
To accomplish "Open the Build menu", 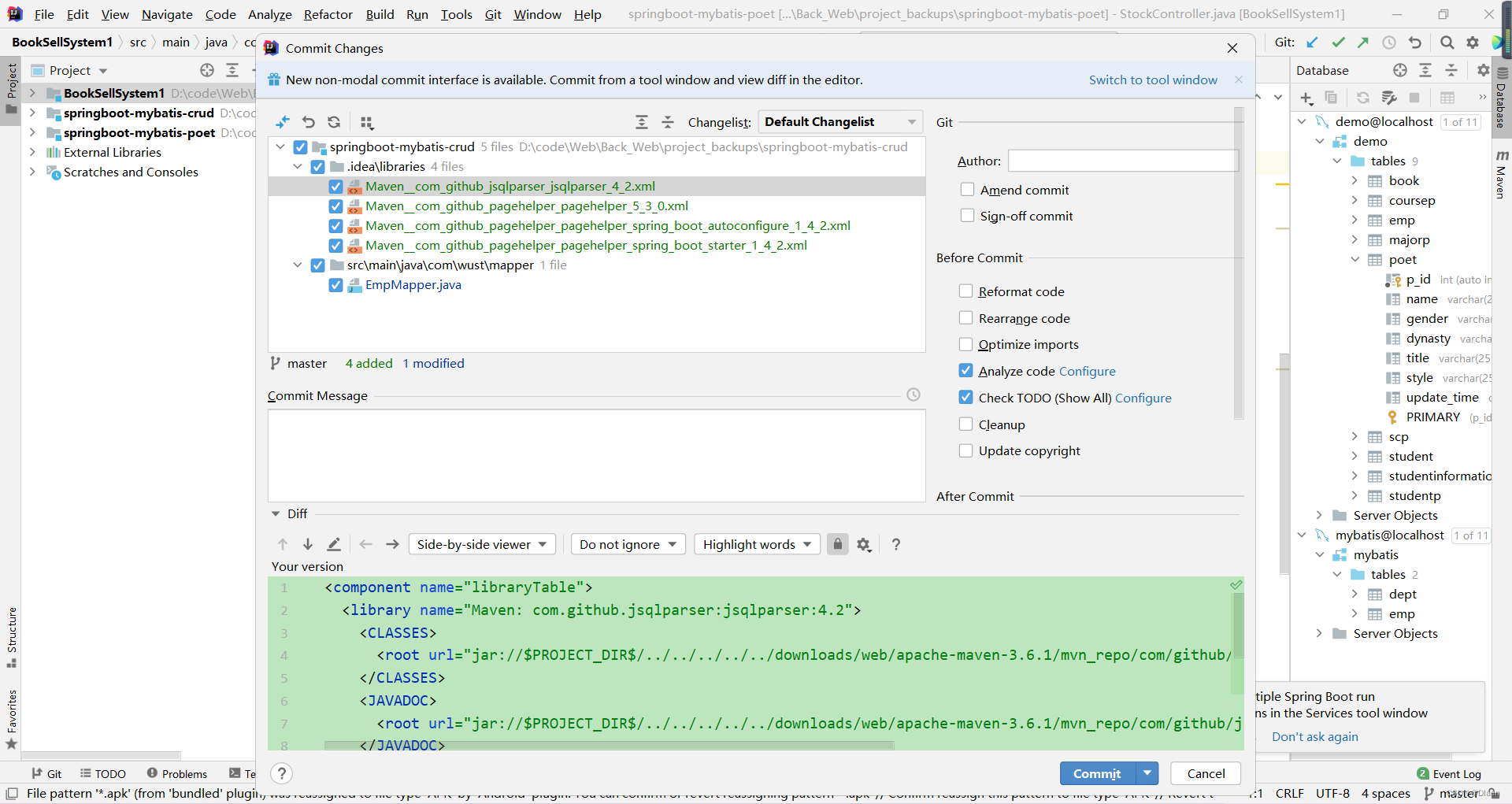I will (380, 14).
